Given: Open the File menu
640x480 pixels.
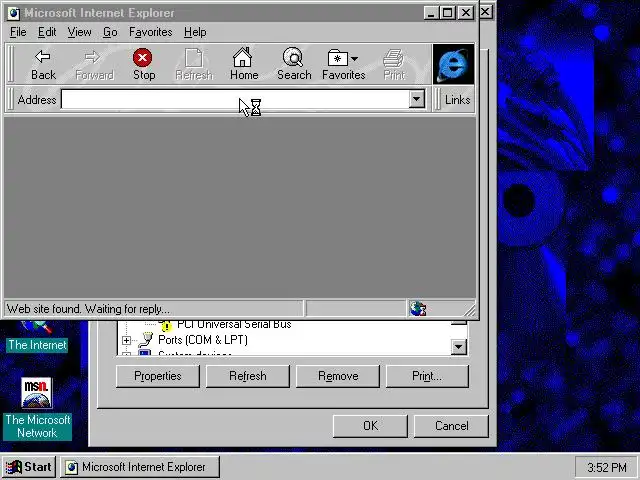Looking at the screenshot, I should 18,32.
